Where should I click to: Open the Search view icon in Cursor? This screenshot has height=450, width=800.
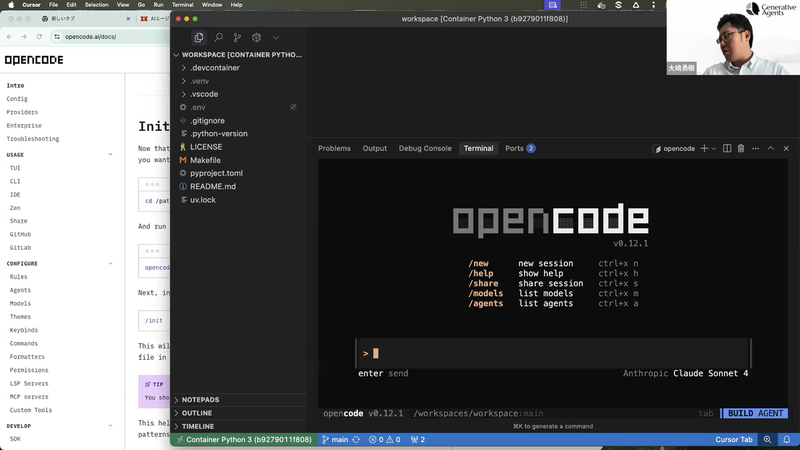tap(218, 37)
